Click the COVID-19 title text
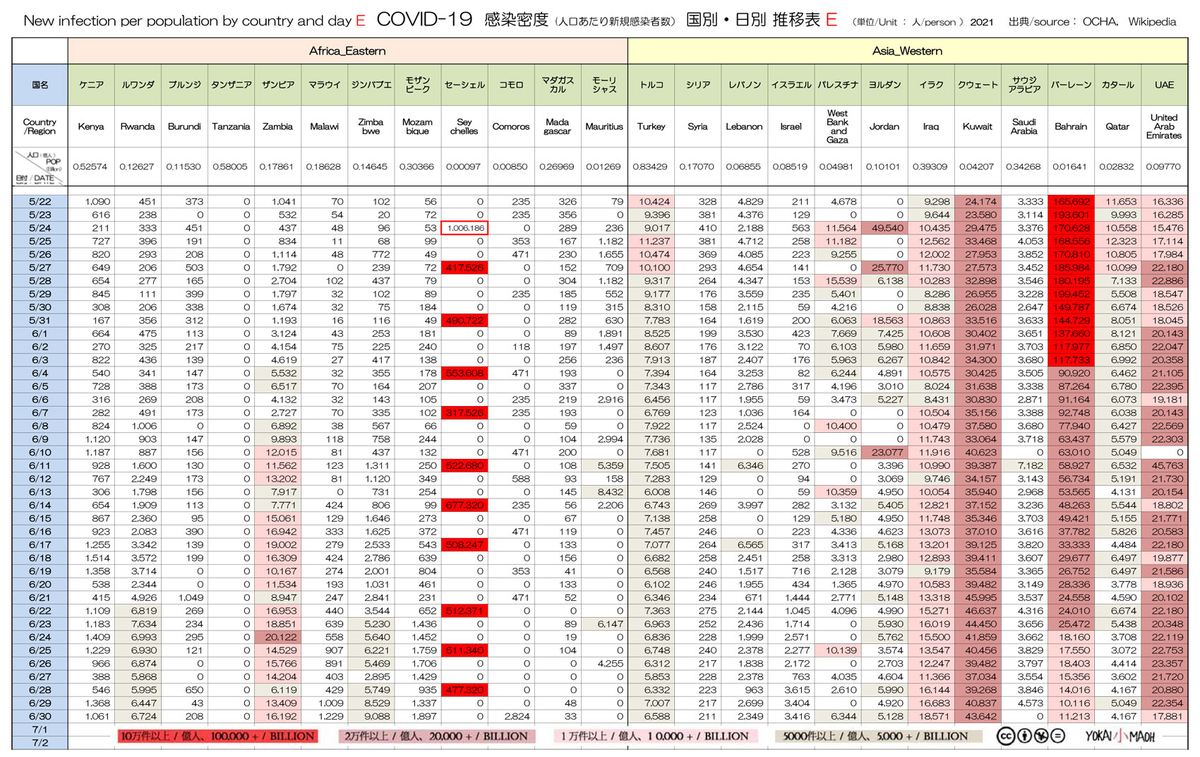1200x757 pixels. coord(426,20)
